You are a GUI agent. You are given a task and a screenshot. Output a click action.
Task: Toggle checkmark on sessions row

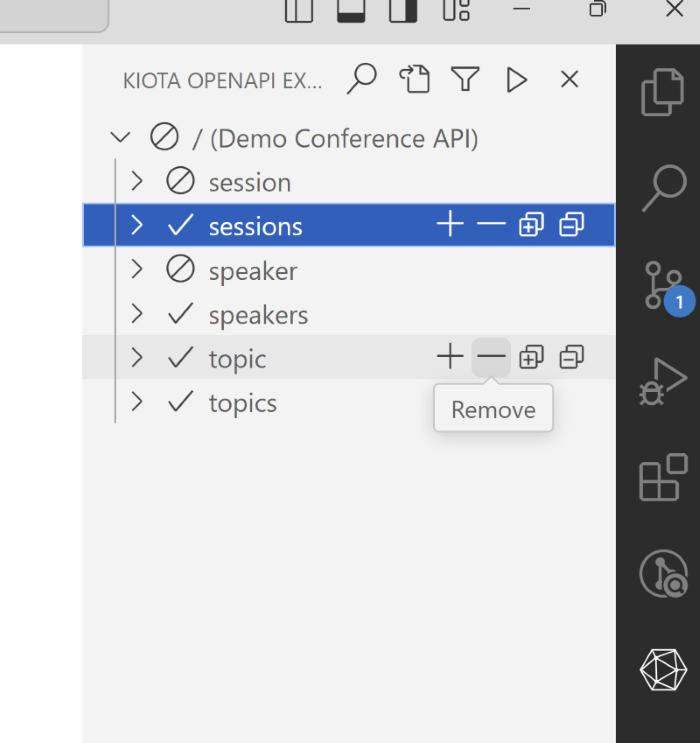click(x=180, y=224)
